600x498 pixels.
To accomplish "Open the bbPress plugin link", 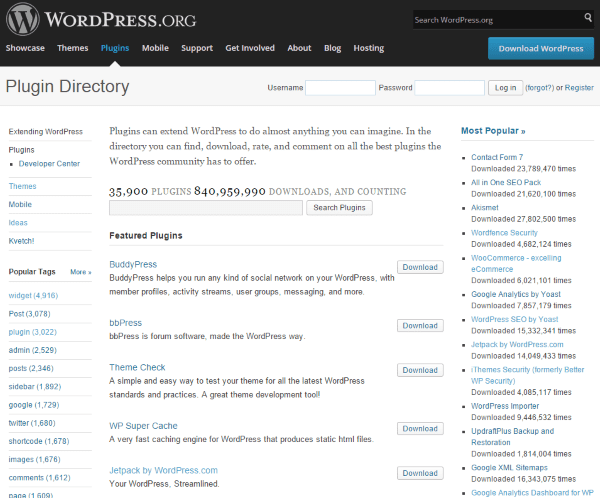I will coord(126,323).
